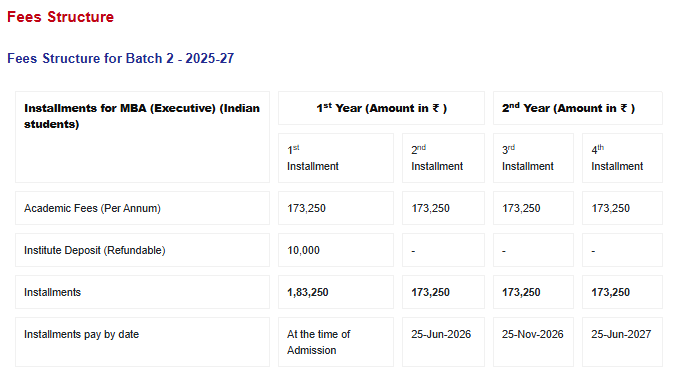674x376 pixels.
Task: Click the bold '1,83,250' installment total
Action: (308, 292)
